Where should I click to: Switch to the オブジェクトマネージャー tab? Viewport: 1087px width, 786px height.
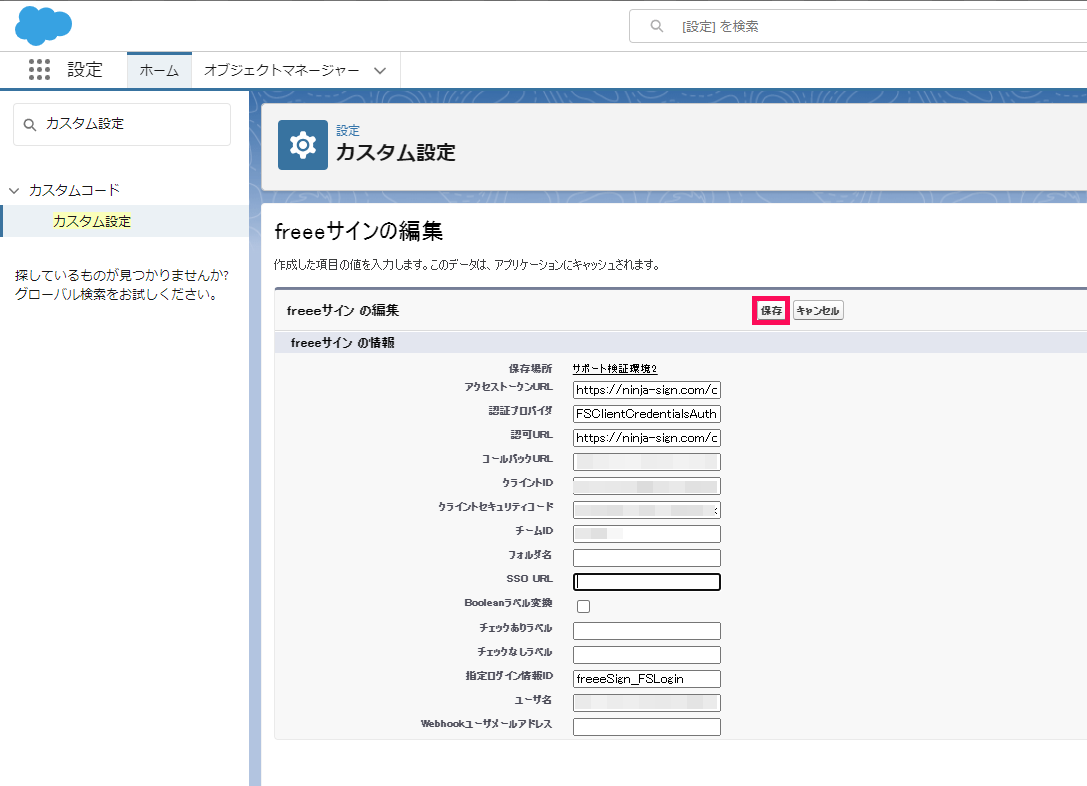tap(281, 70)
